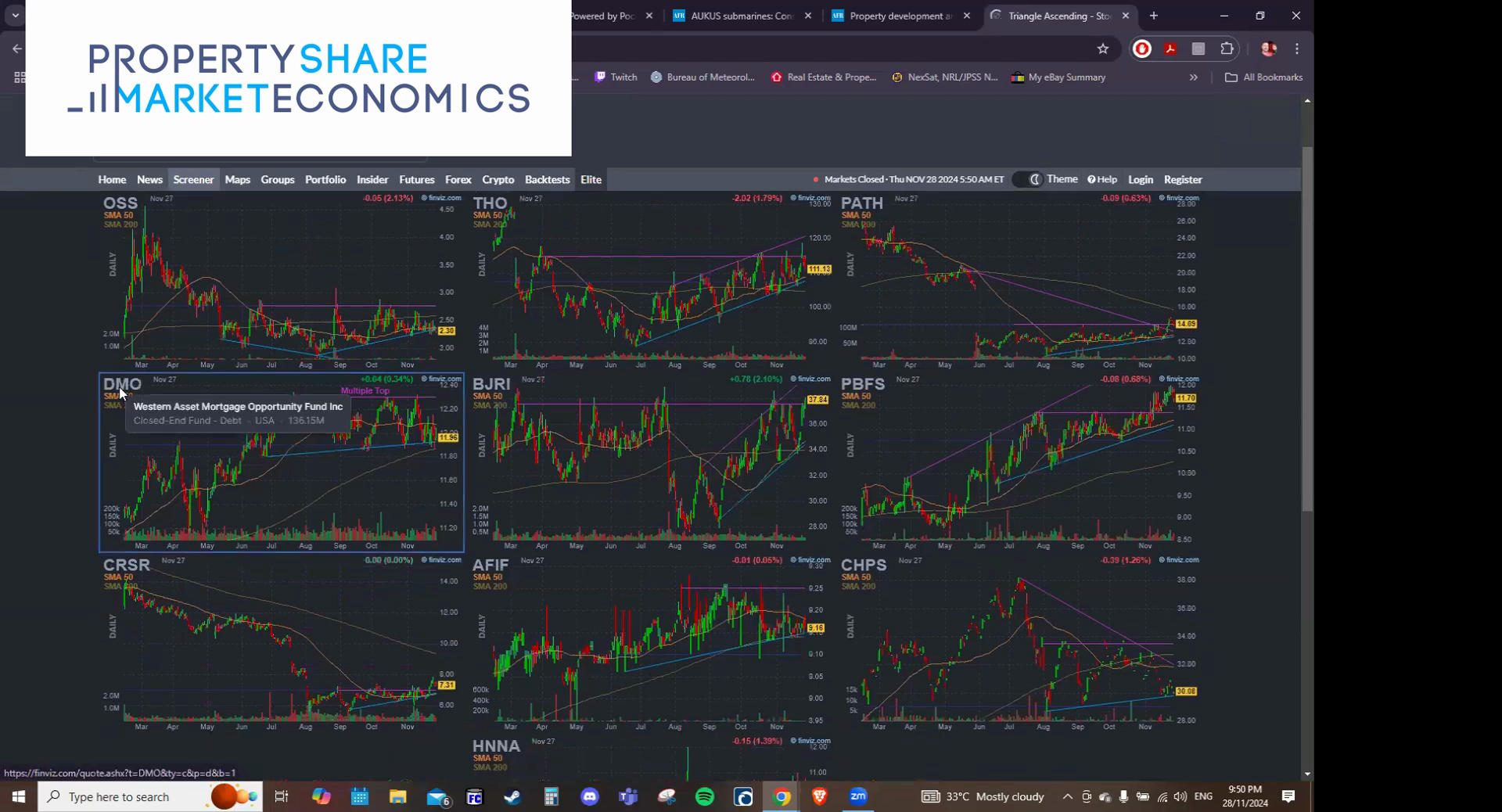
Task: Click the Register link
Action: tap(1182, 179)
